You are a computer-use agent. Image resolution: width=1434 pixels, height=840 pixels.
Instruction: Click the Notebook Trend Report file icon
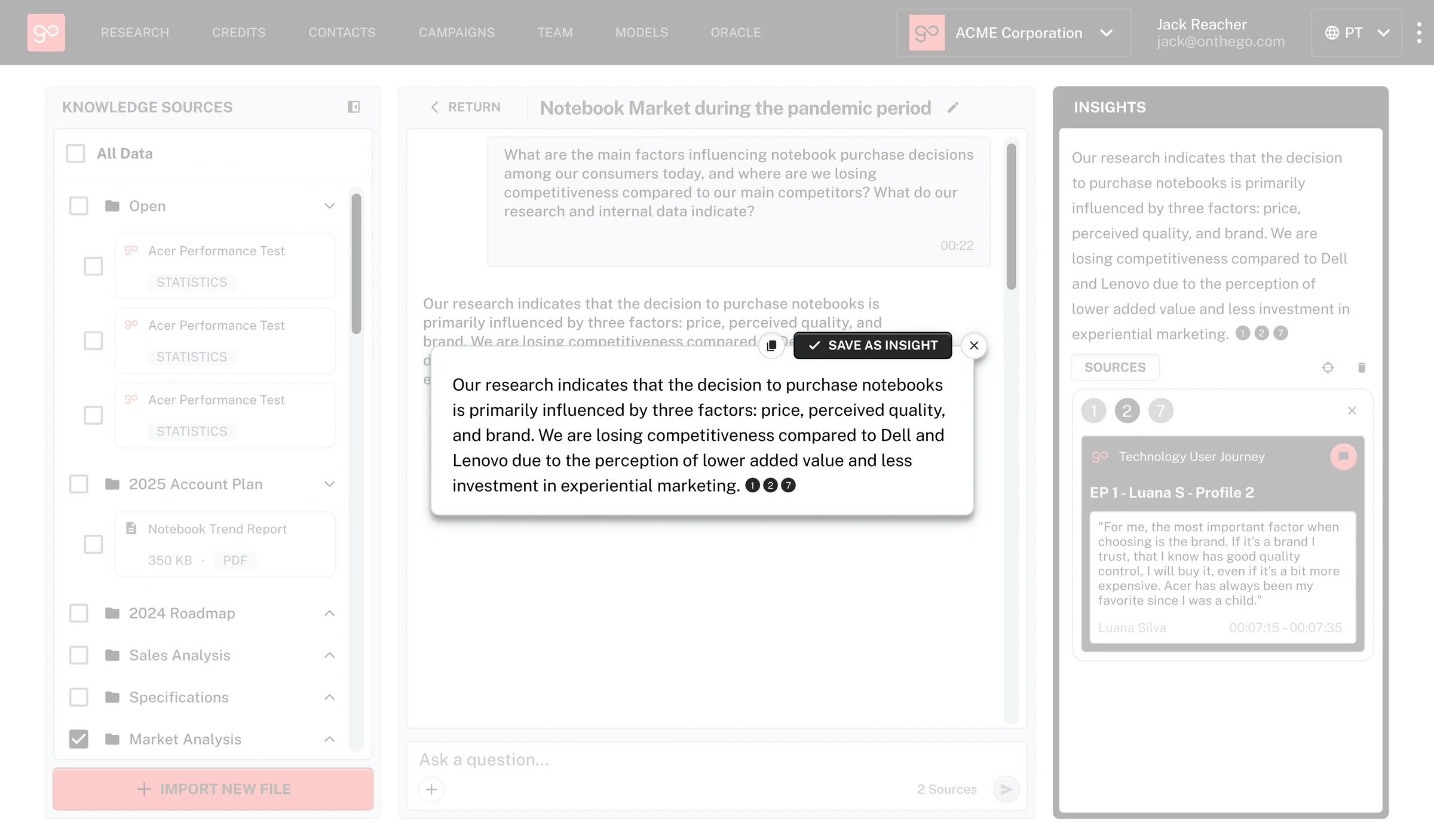[131, 528]
